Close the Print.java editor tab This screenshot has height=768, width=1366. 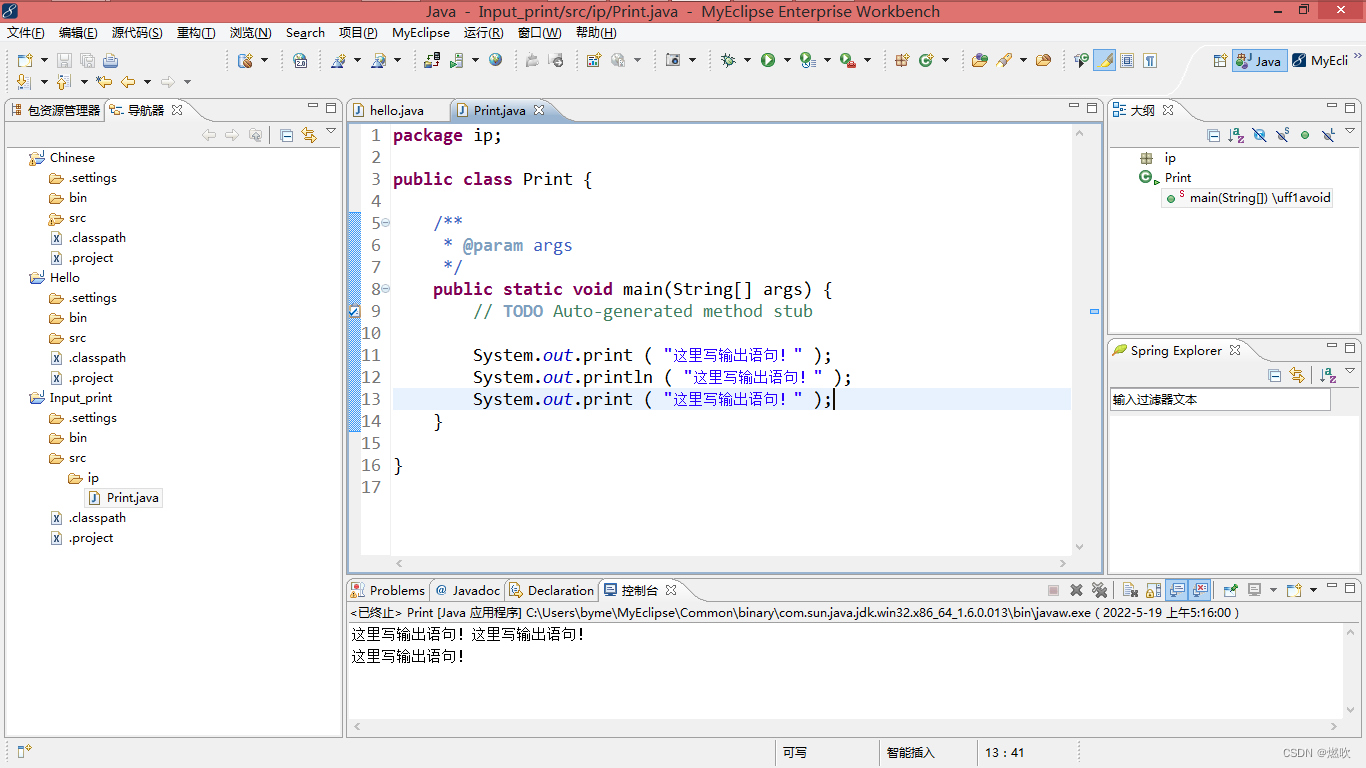click(x=538, y=110)
